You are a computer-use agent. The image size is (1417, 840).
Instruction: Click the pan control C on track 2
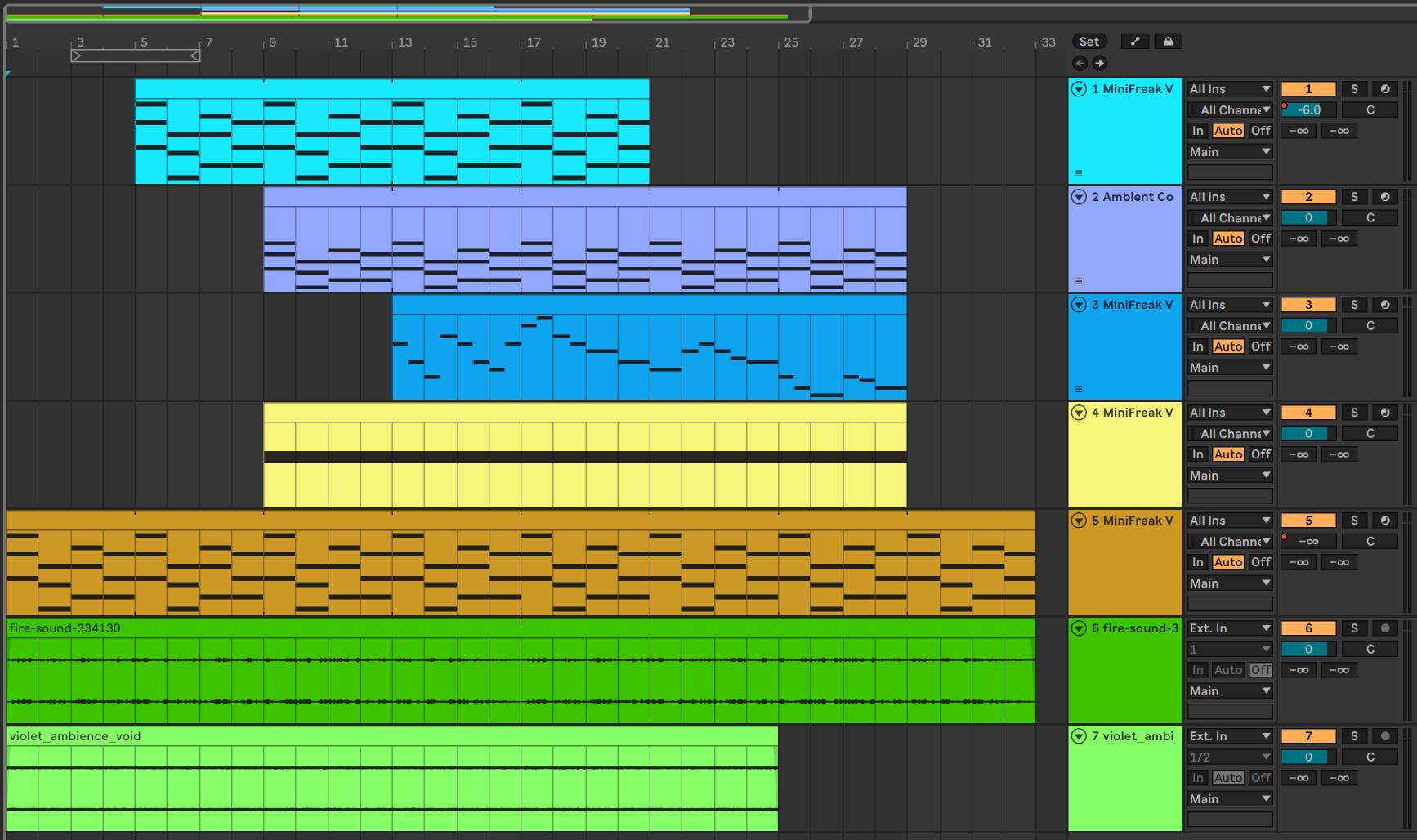click(x=1370, y=218)
